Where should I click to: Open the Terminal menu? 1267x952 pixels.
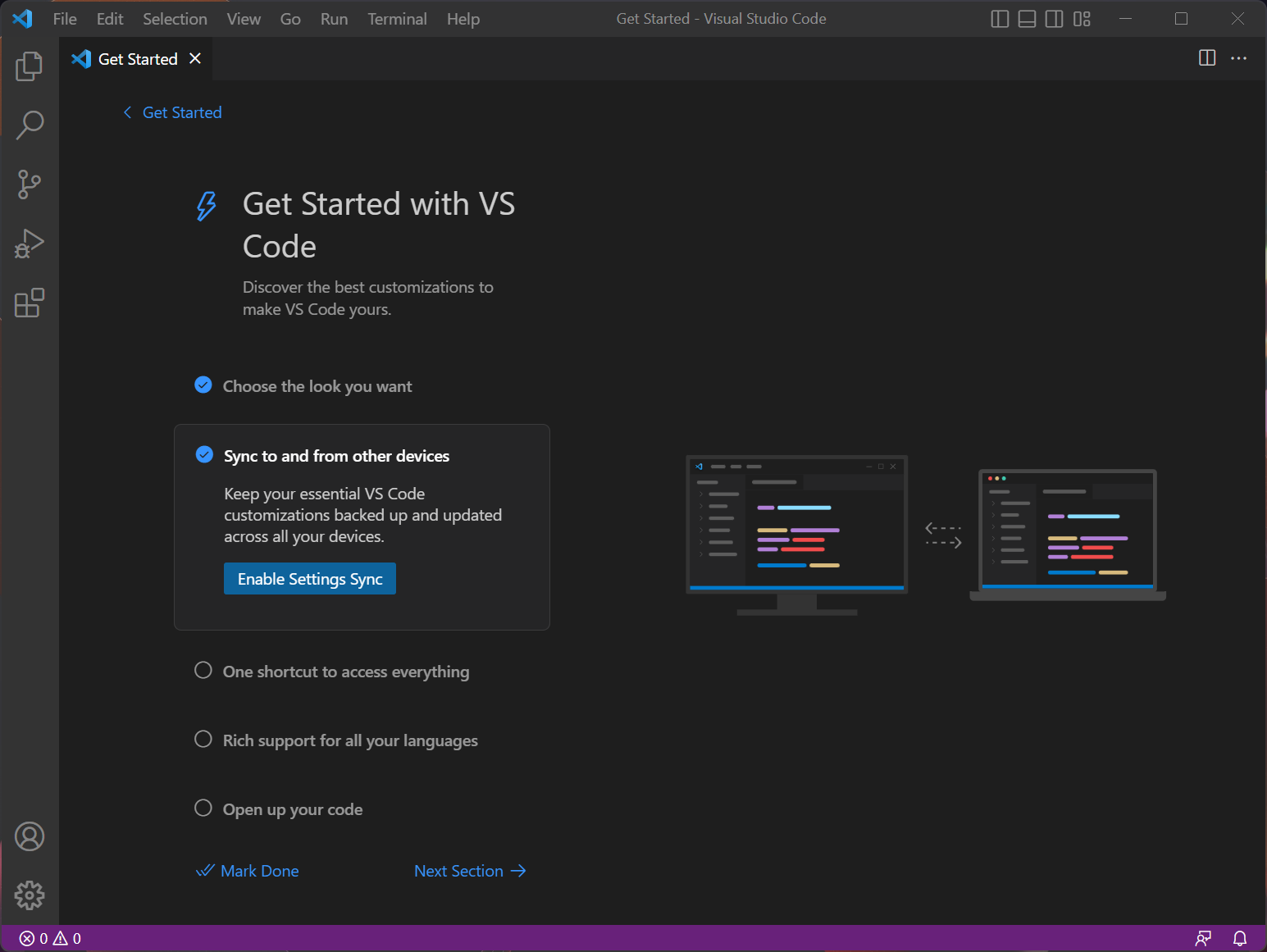click(x=397, y=19)
